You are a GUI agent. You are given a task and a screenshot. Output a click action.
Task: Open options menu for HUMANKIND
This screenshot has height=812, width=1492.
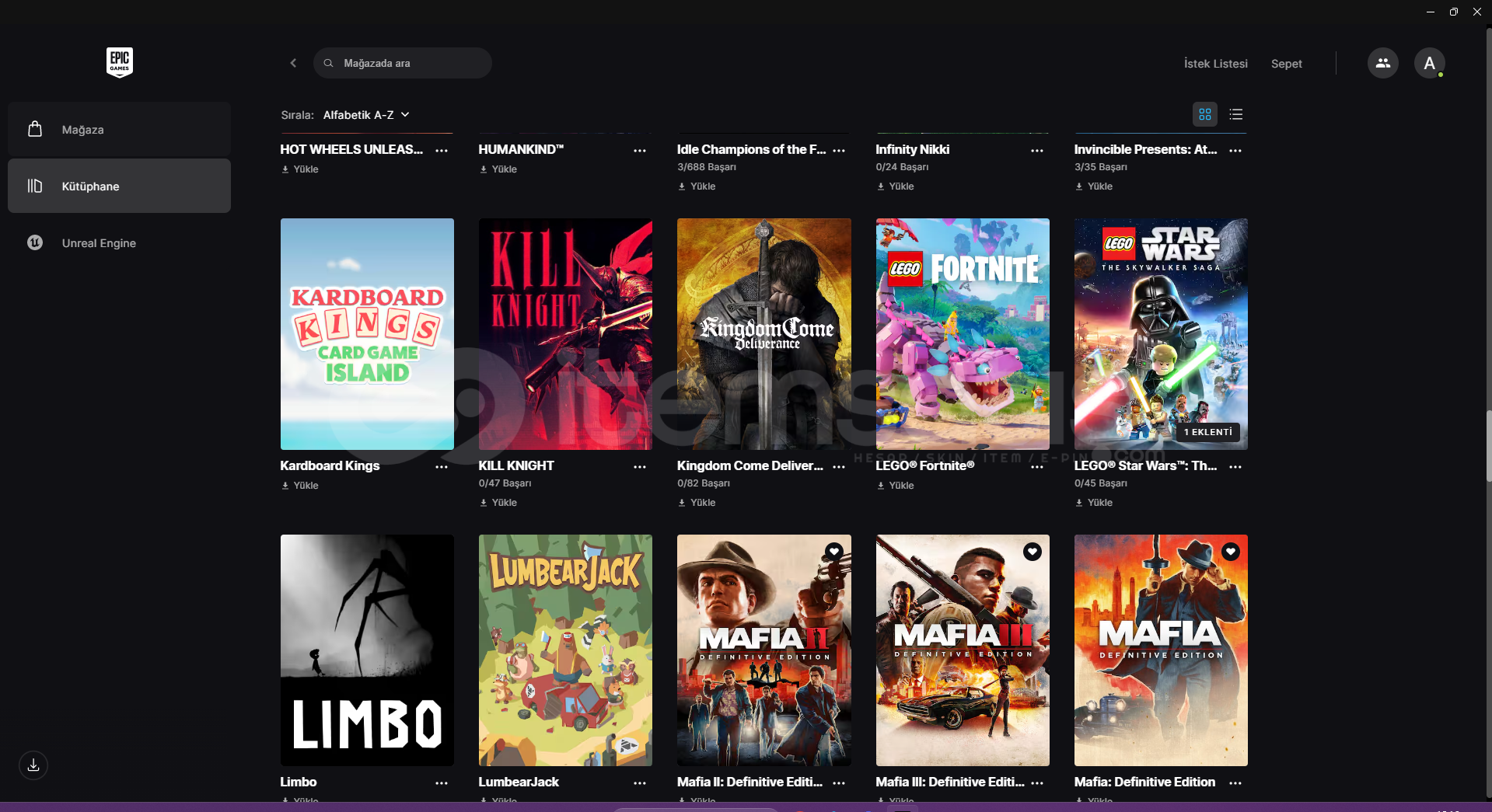640,151
